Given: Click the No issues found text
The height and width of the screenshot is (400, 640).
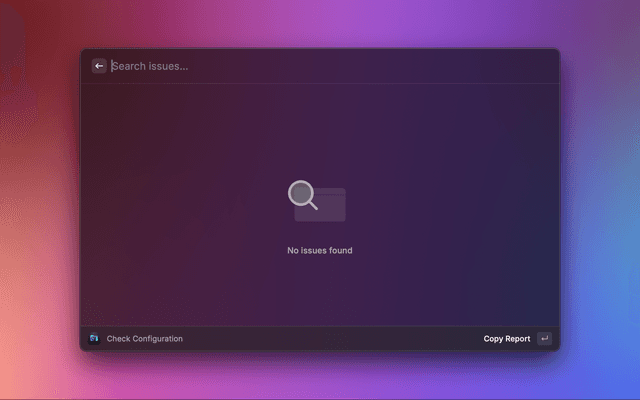Looking at the screenshot, I should point(320,251).
